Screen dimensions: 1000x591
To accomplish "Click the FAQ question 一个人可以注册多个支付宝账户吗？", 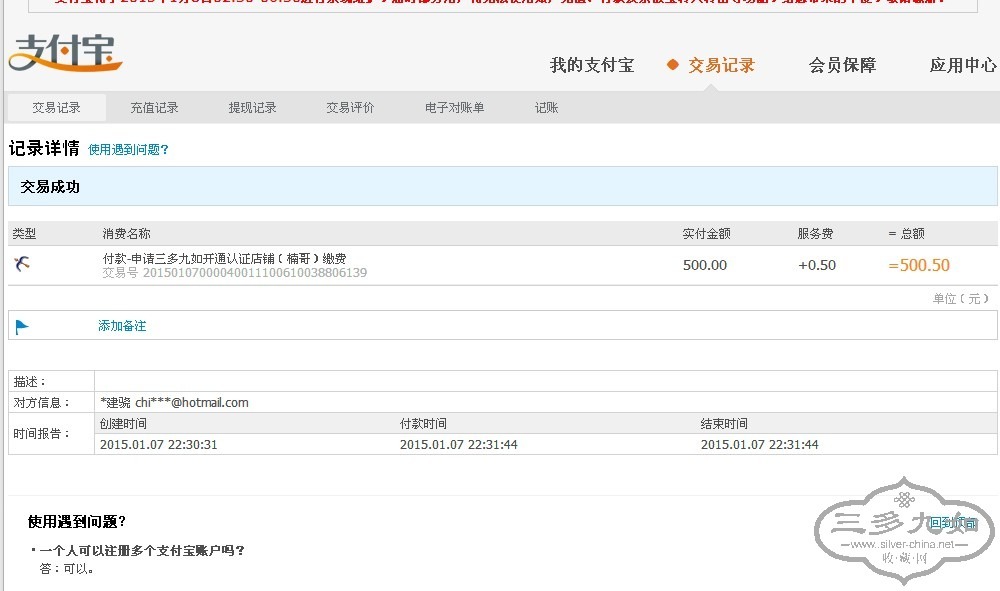I will tap(142, 550).
